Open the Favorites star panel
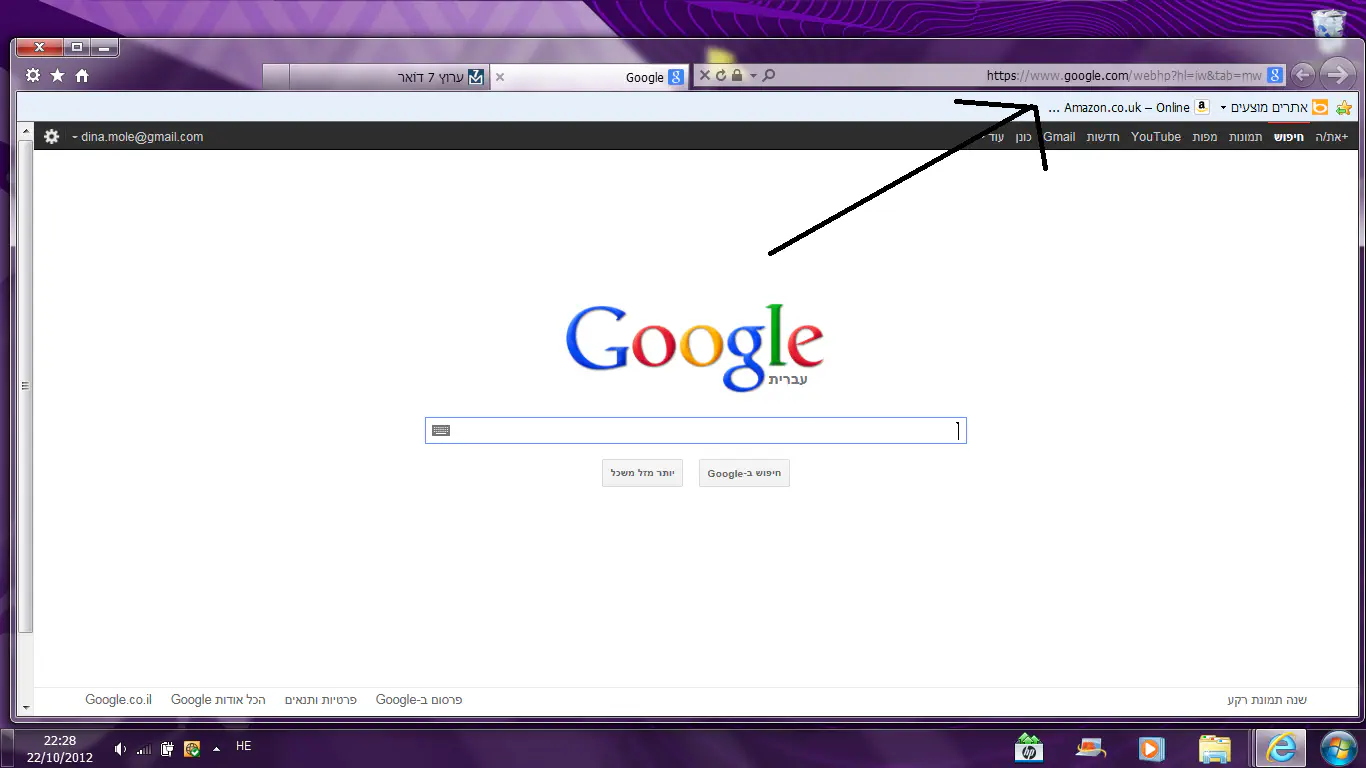 (x=57, y=76)
